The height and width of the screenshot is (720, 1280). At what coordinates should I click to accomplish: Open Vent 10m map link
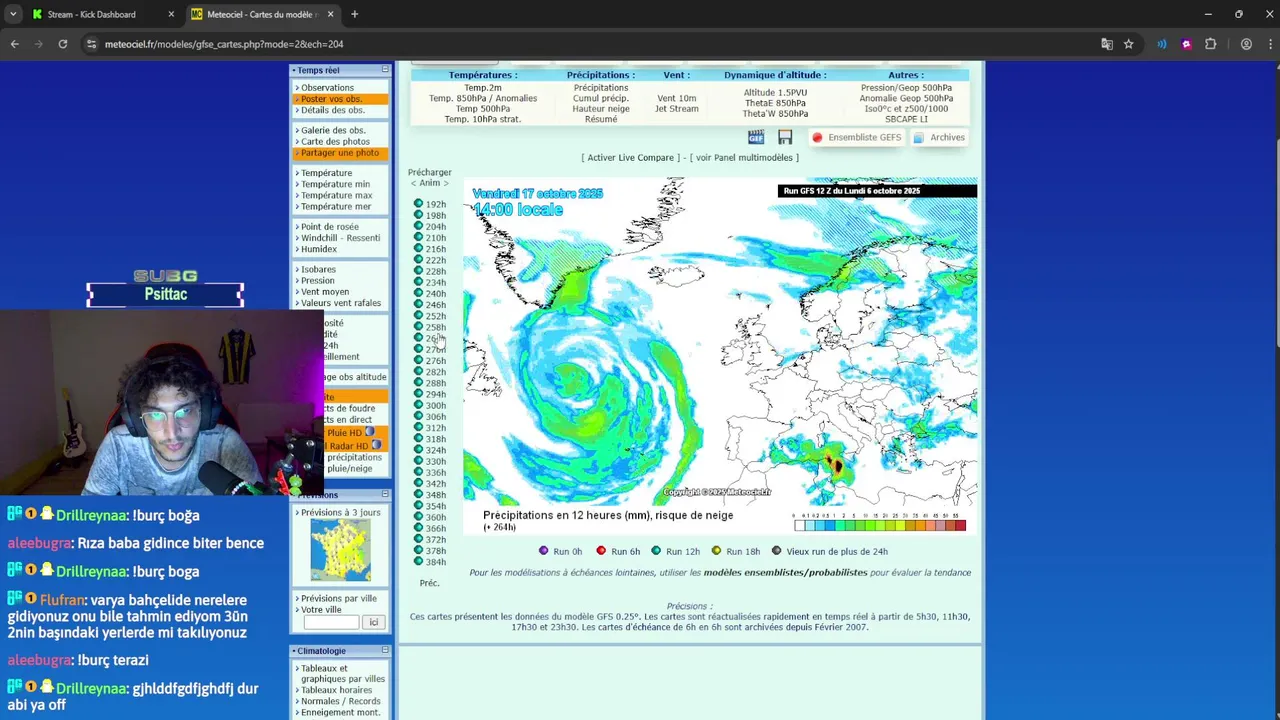pyautogui.click(x=677, y=98)
